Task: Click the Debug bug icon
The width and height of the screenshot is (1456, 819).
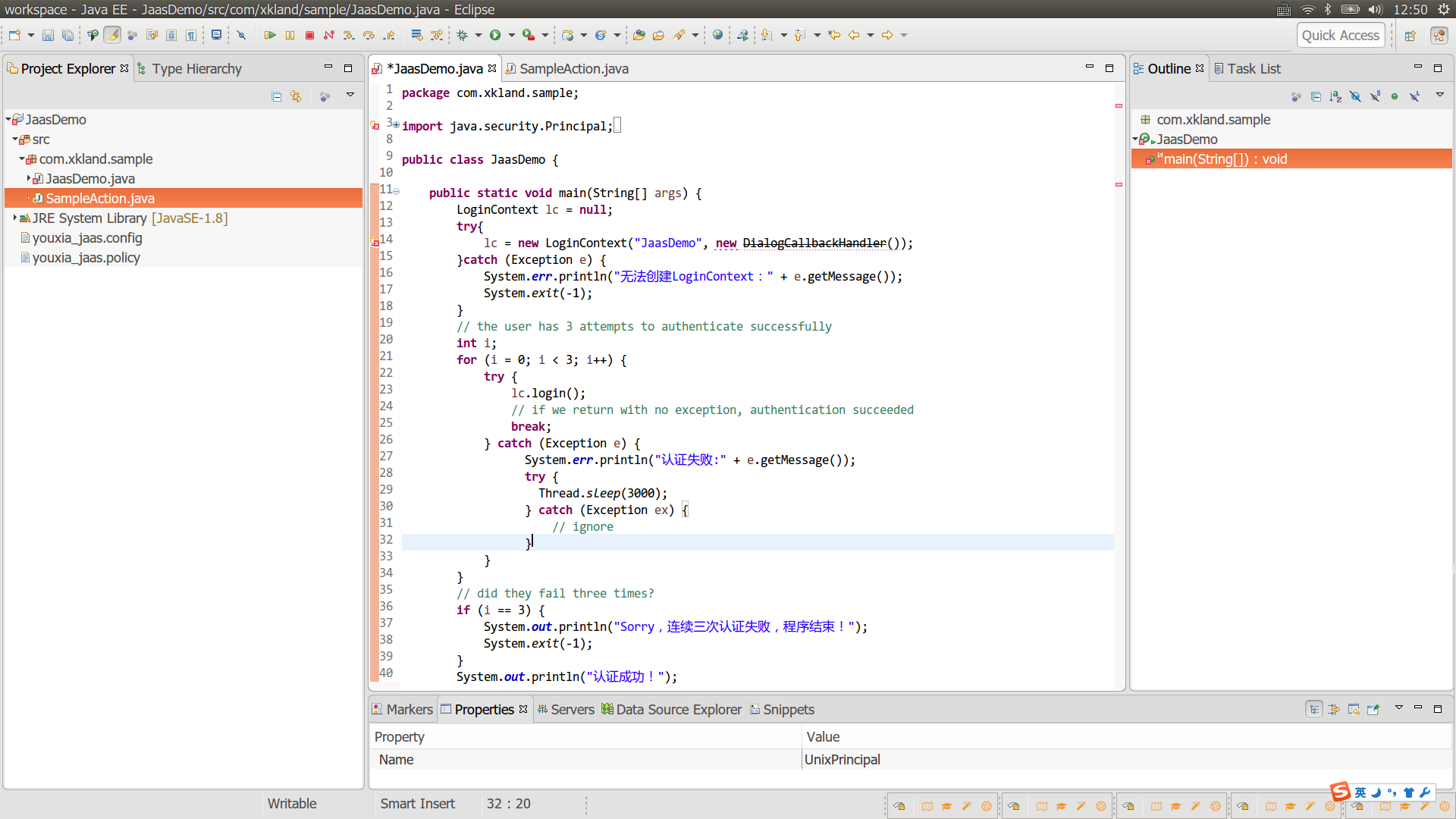Action: (x=463, y=36)
